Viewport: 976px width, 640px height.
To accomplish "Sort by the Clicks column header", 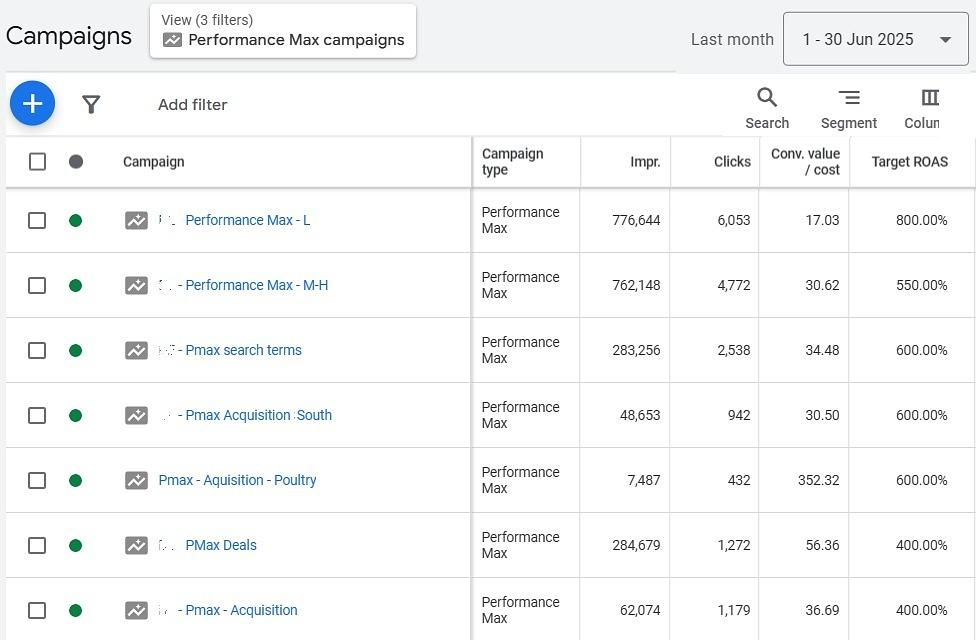I will coord(732,162).
